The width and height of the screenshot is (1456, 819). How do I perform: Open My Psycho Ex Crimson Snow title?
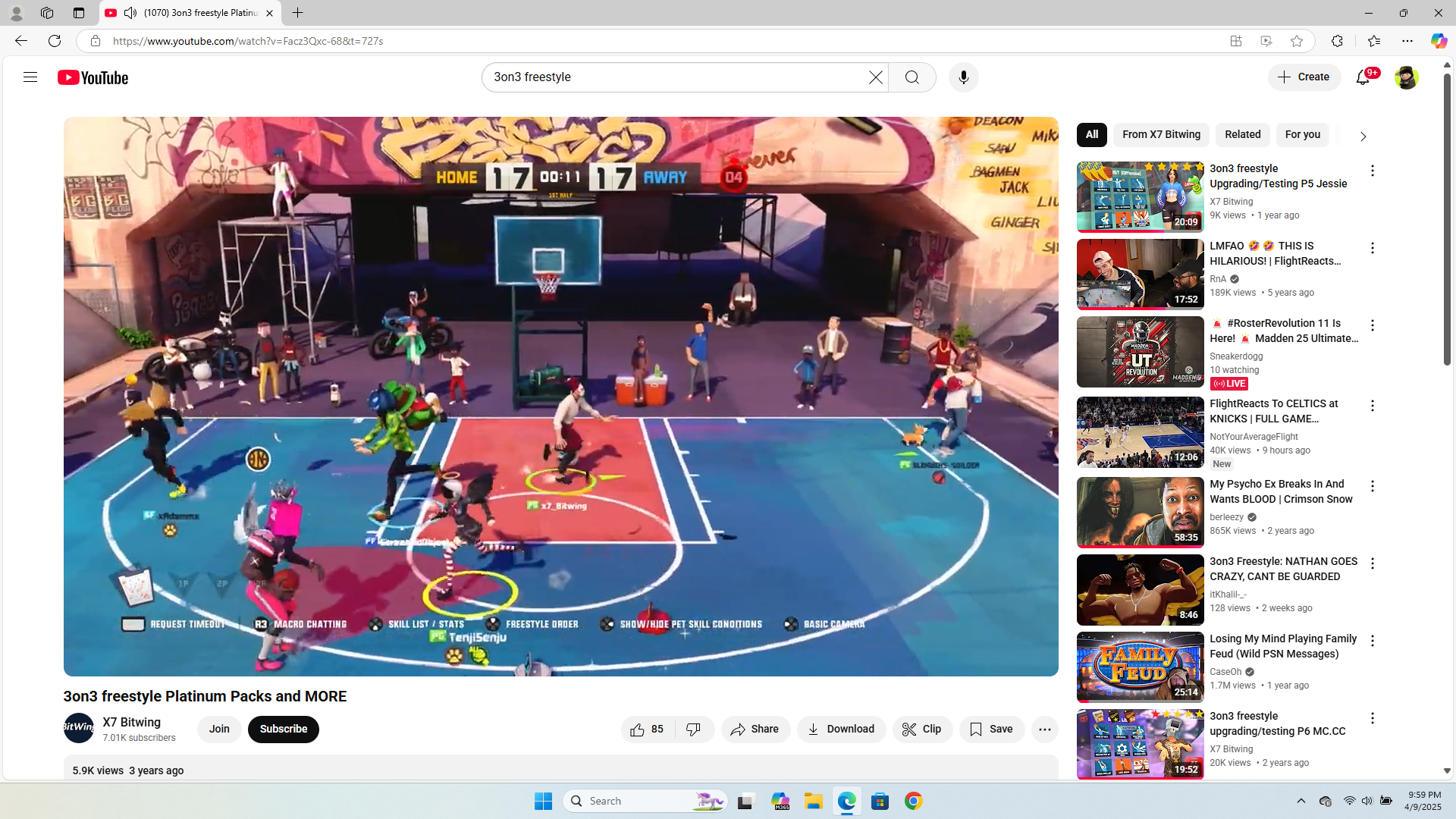coord(1281,491)
